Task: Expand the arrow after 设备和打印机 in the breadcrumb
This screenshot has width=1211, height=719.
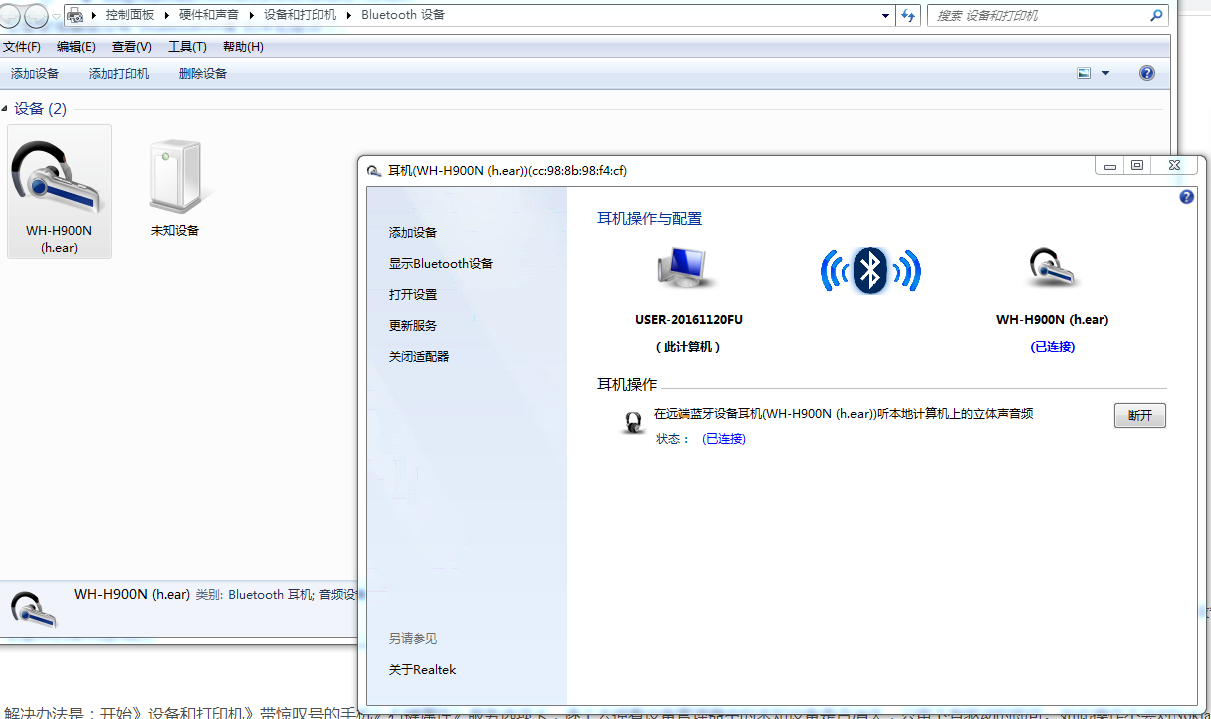Action: [348, 15]
